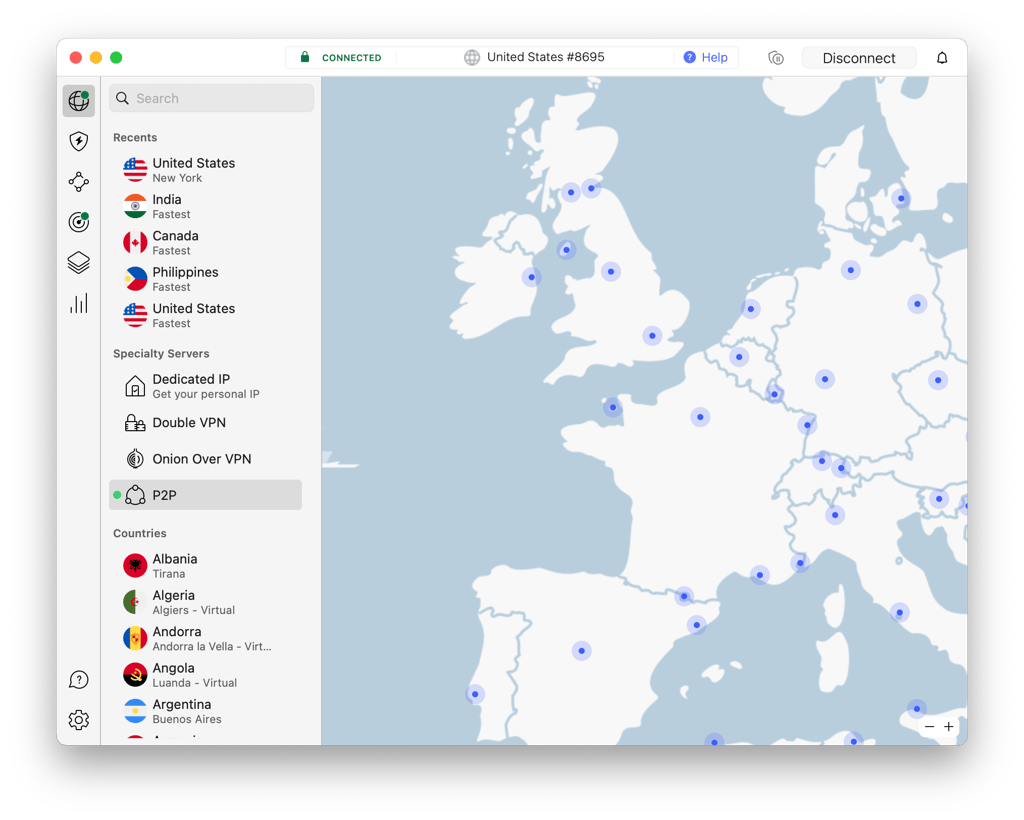Select Double VPN specialty server
The width and height of the screenshot is (1024, 820).
(206, 422)
